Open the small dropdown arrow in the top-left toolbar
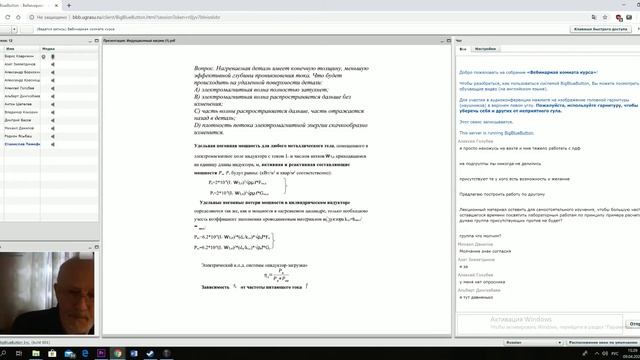640x360 pixels. click(x=14, y=29)
